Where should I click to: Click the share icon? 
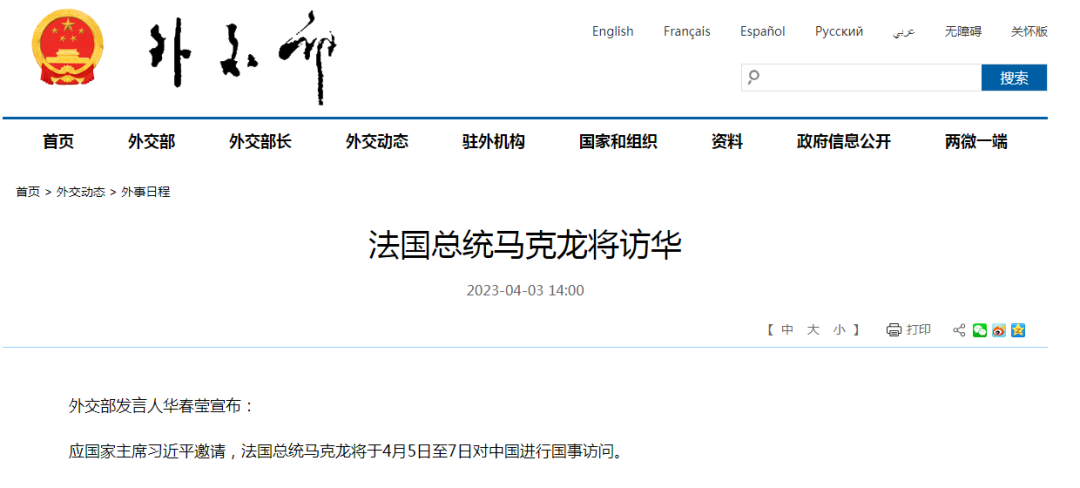[x=959, y=330]
